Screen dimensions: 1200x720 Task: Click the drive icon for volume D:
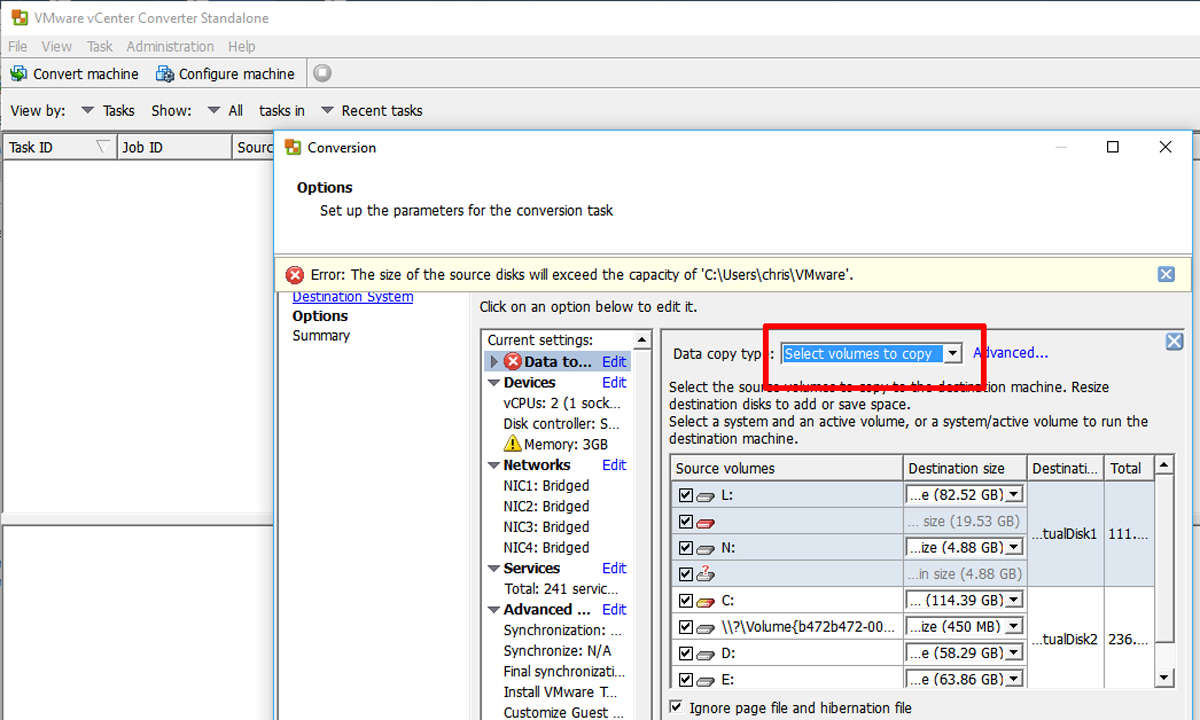click(706, 653)
